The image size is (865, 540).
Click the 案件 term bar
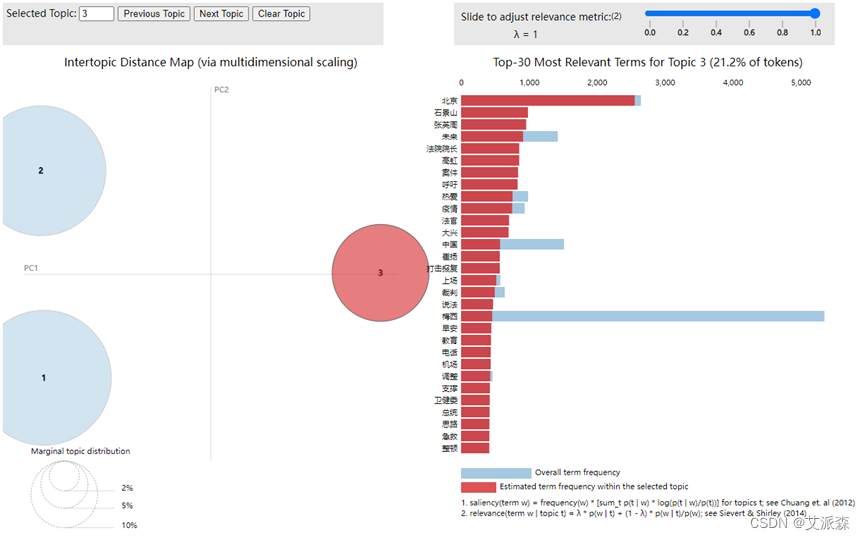489,173
